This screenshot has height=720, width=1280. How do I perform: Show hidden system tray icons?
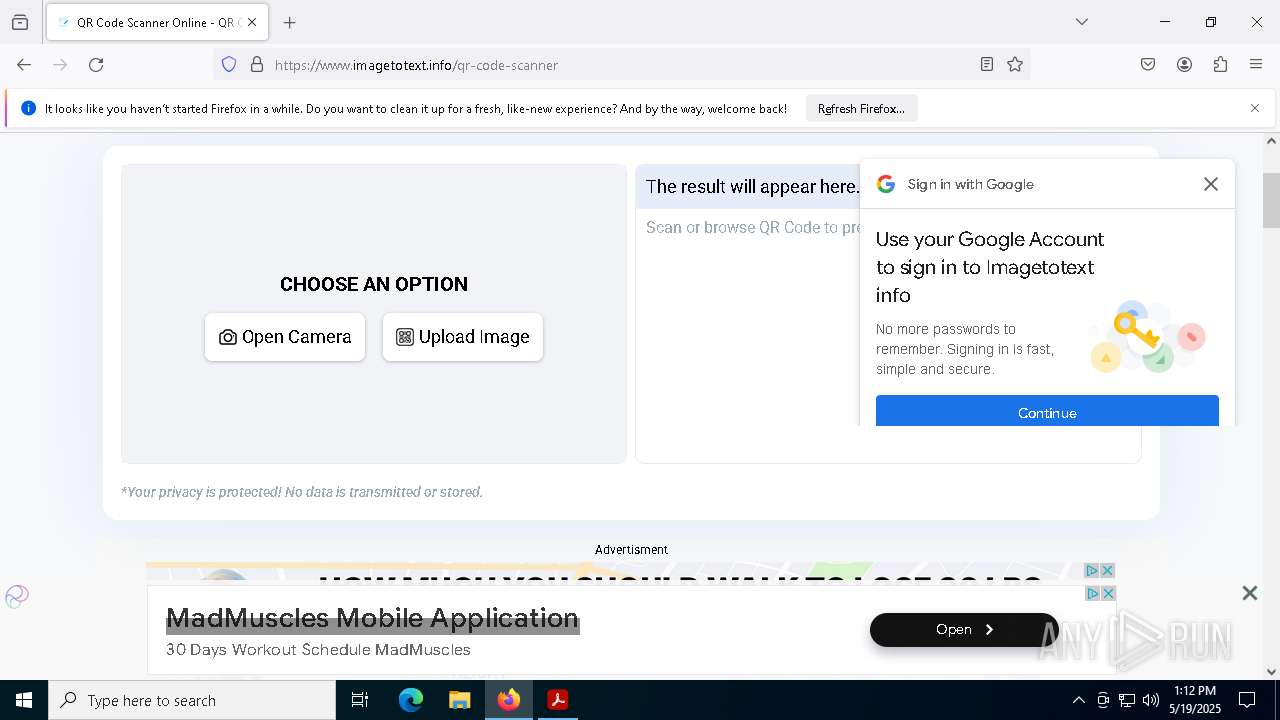coord(1078,700)
